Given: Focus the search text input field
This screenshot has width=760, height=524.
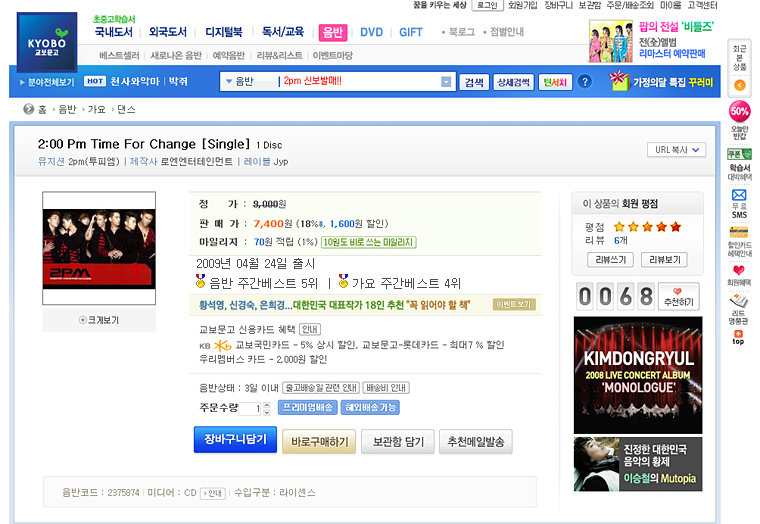Looking at the screenshot, I should 360,81.
